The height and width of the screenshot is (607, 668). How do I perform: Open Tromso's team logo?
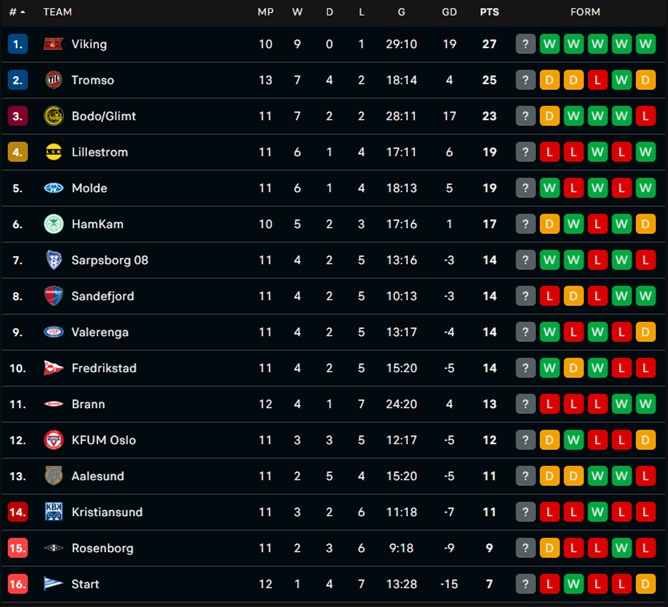[x=54, y=80]
